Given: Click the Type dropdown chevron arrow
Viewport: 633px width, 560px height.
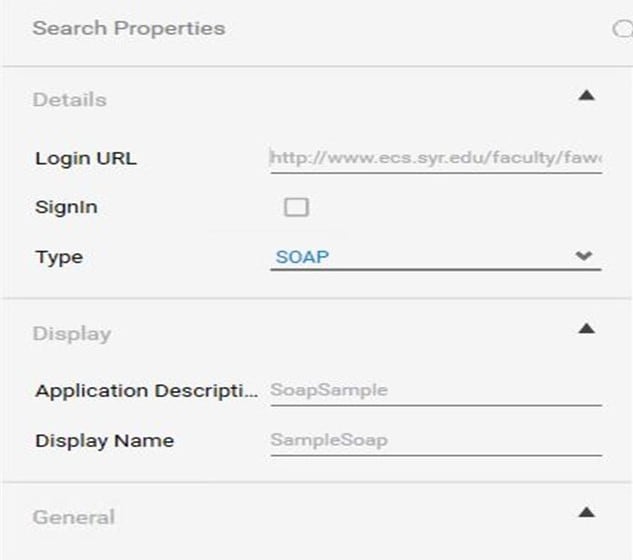Looking at the screenshot, I should click(x=585, y=256).
